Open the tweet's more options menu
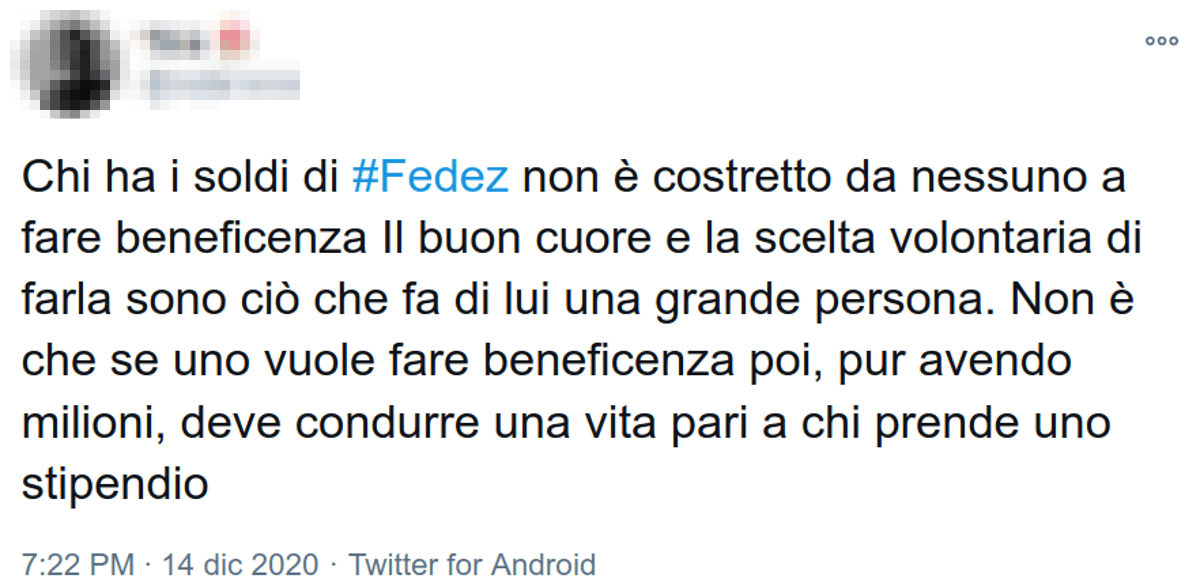Screen dimensions: 1200x586 [x=1162, y=41]
